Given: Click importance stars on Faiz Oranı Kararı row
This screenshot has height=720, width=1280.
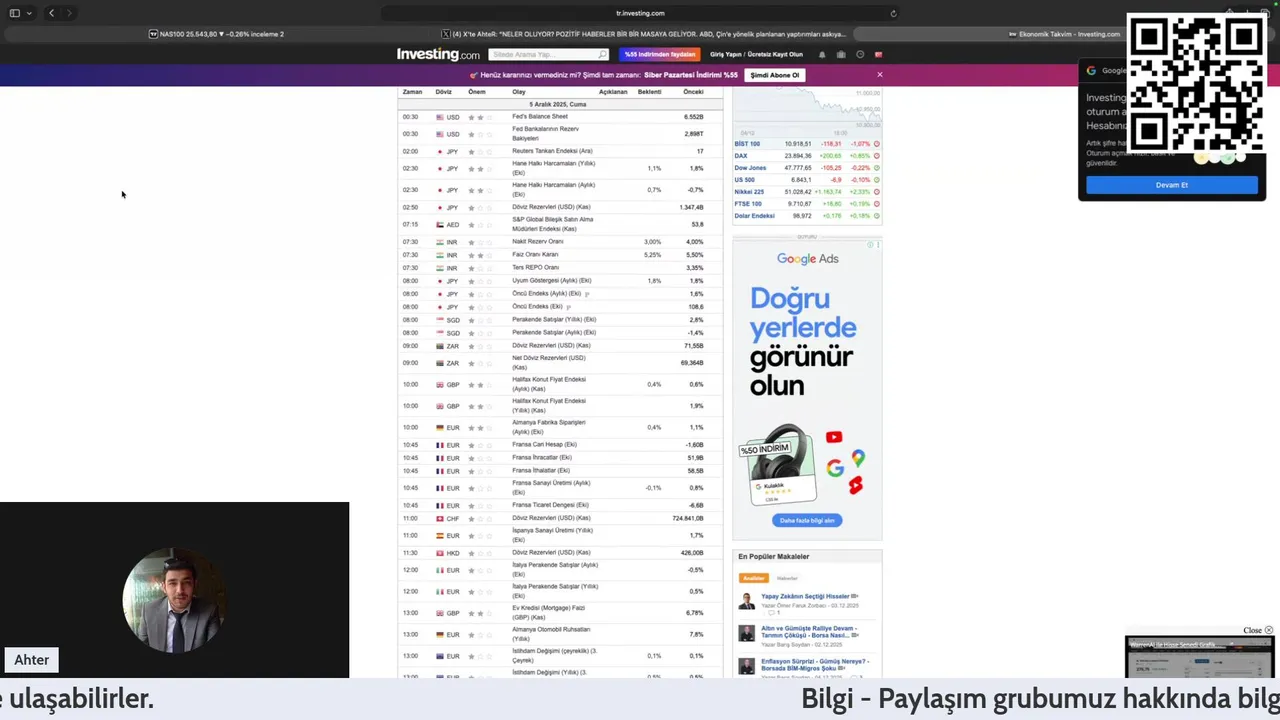Looking at the screenshot, I should pos(480,255).
